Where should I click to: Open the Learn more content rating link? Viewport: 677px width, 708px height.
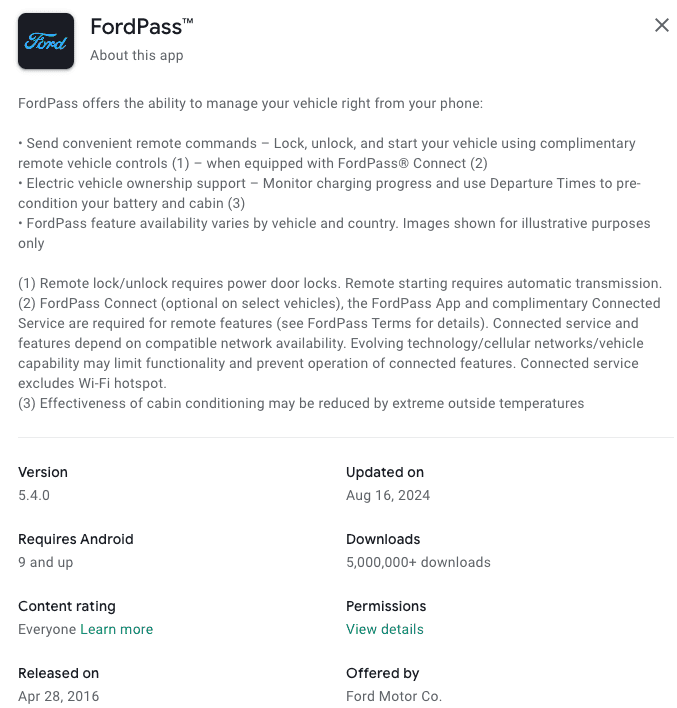pyautogui.click(x=117, y=629)
